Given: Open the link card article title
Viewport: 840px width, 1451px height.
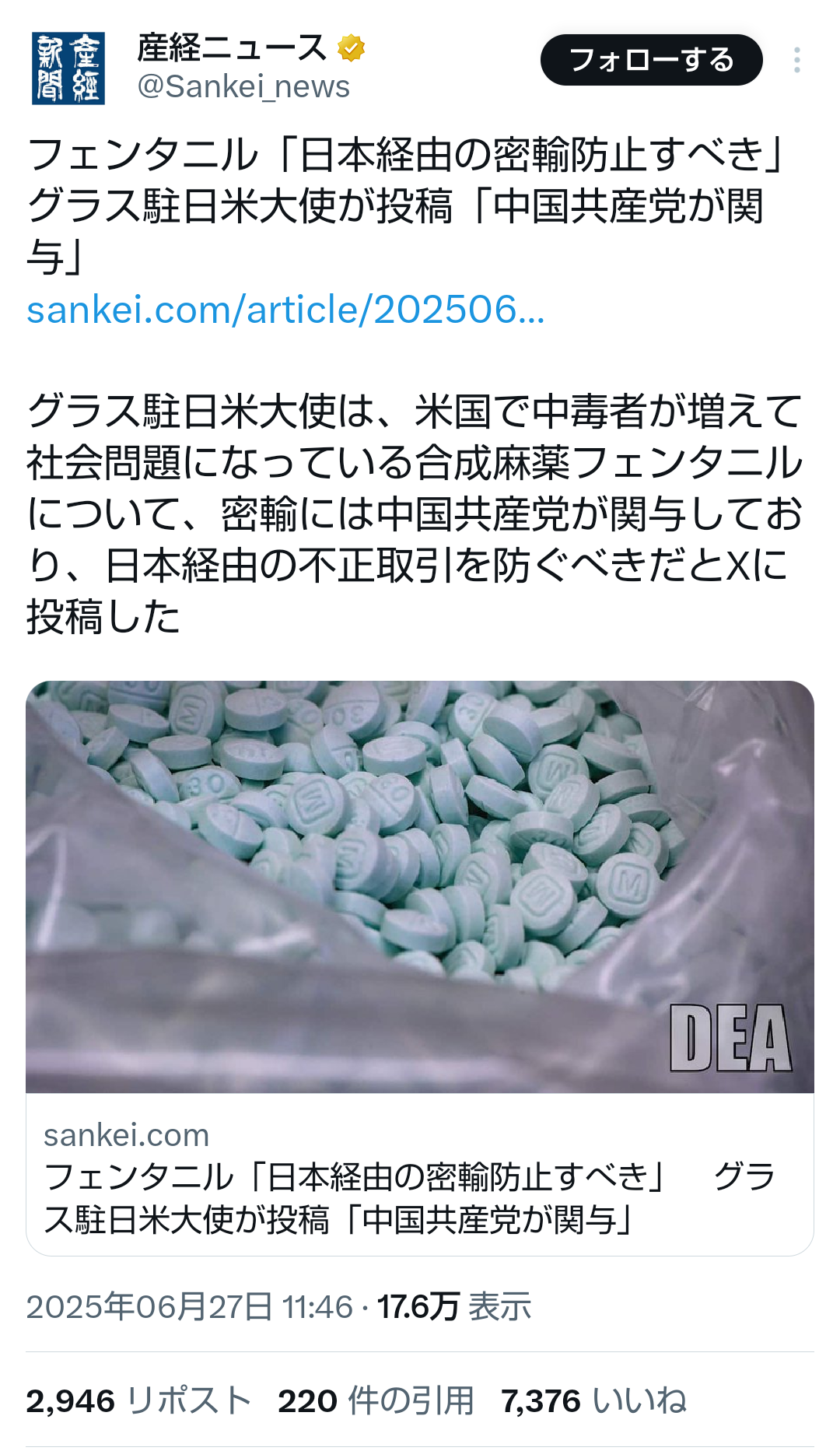Looking at the screenshot, I should [x=411, y=1198].
